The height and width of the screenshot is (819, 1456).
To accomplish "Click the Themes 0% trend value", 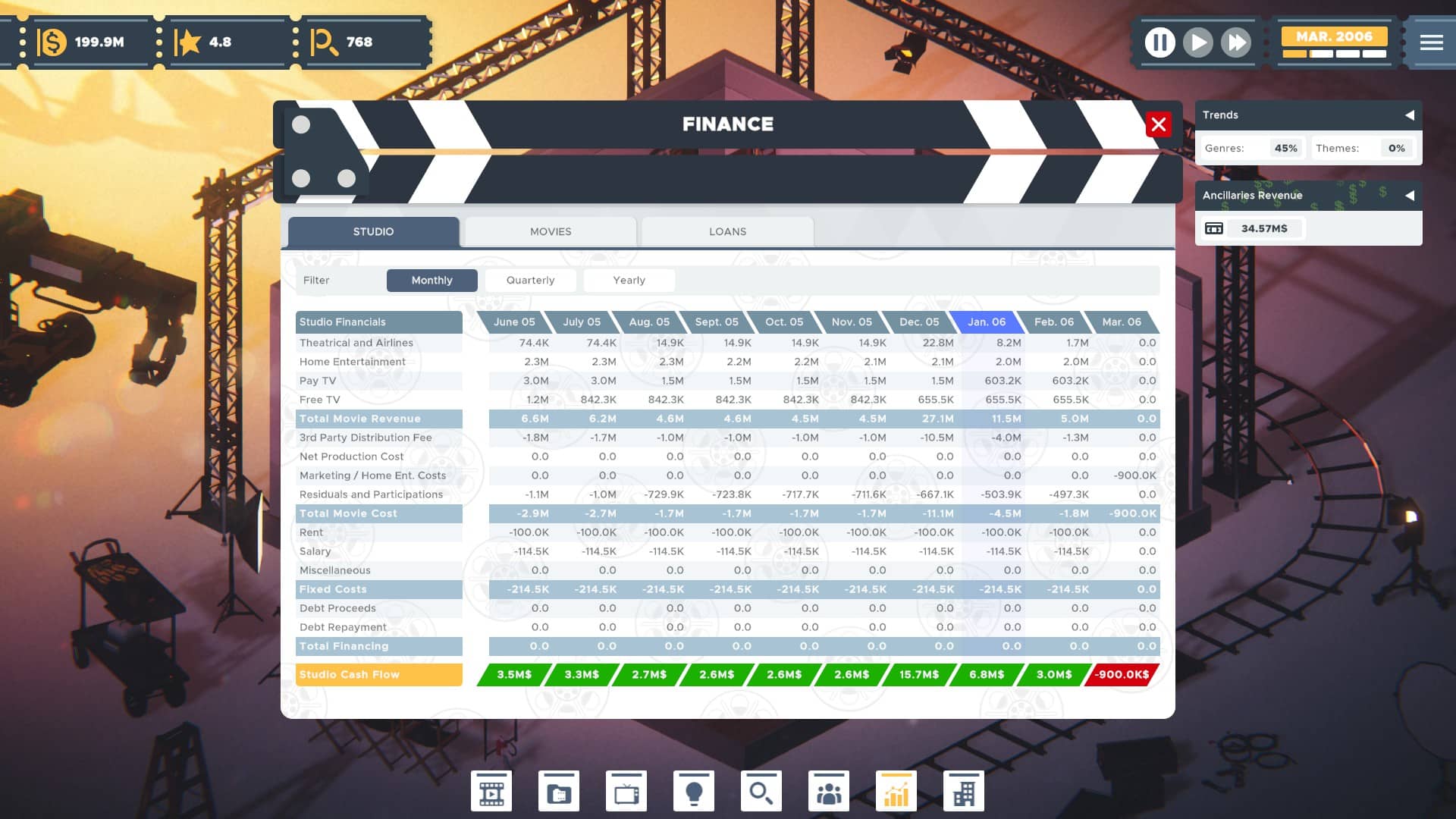I will (x=1397, y=149).
